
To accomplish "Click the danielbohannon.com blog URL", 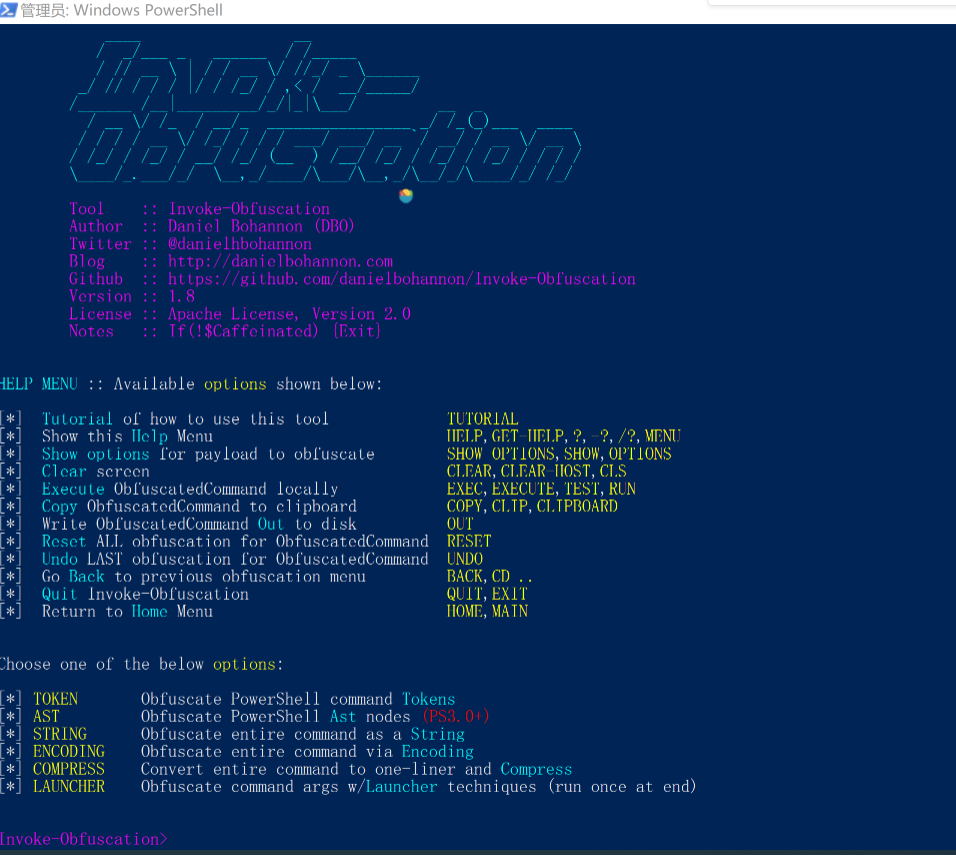I will [280, 262].
